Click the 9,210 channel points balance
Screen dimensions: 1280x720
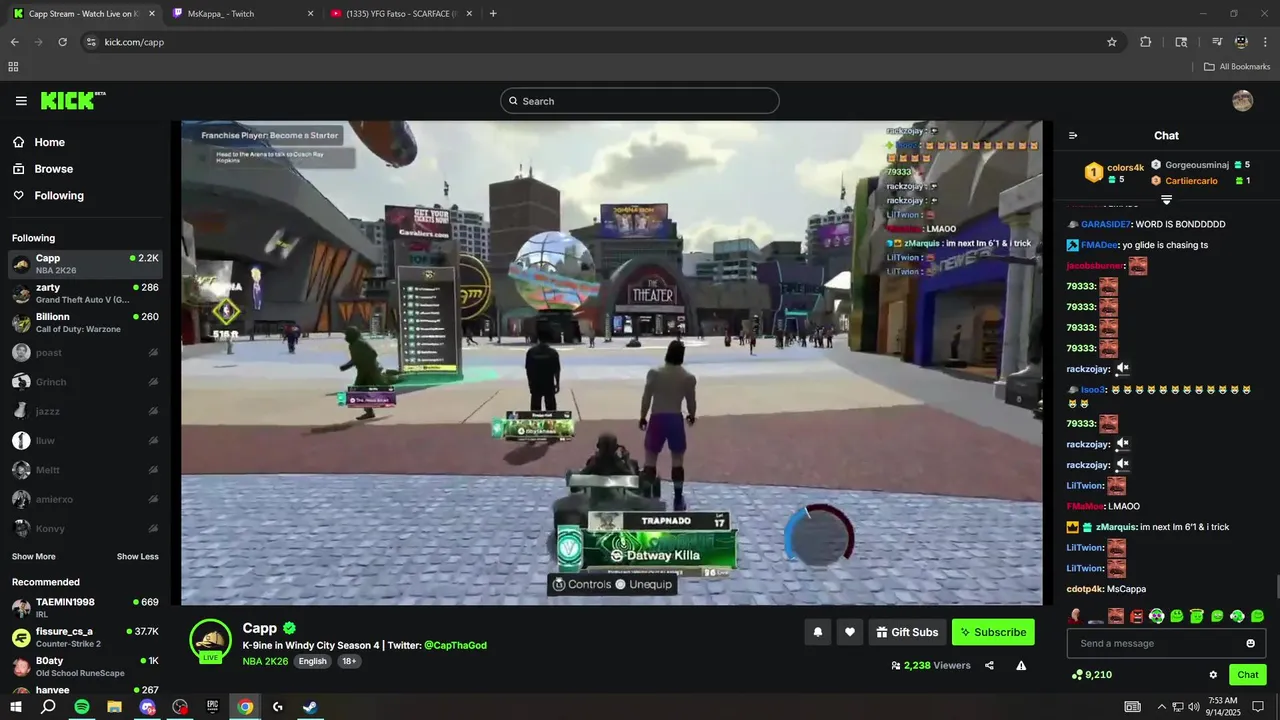tap(1091, 675)
